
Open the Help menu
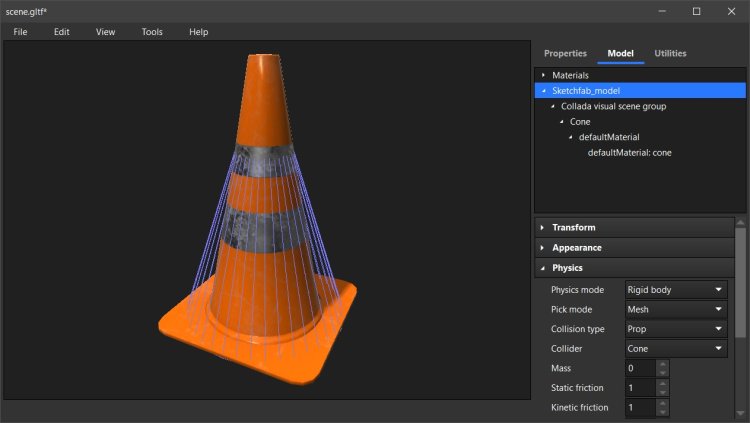(198, 32)
